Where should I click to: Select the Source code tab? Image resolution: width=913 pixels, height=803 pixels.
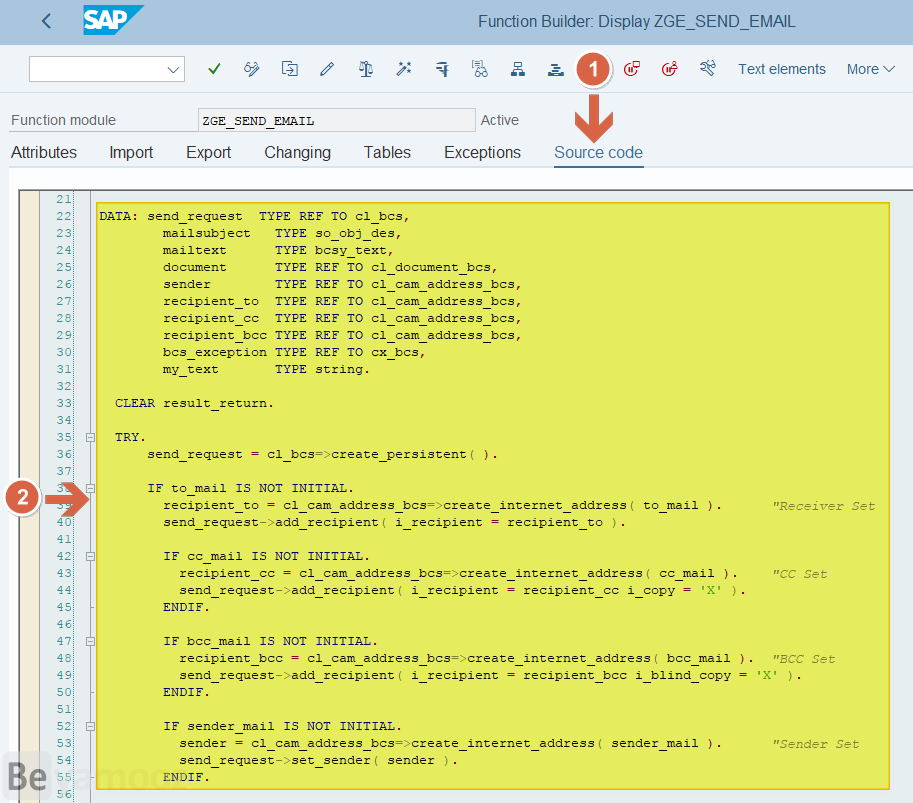click(x=598, y=153)
